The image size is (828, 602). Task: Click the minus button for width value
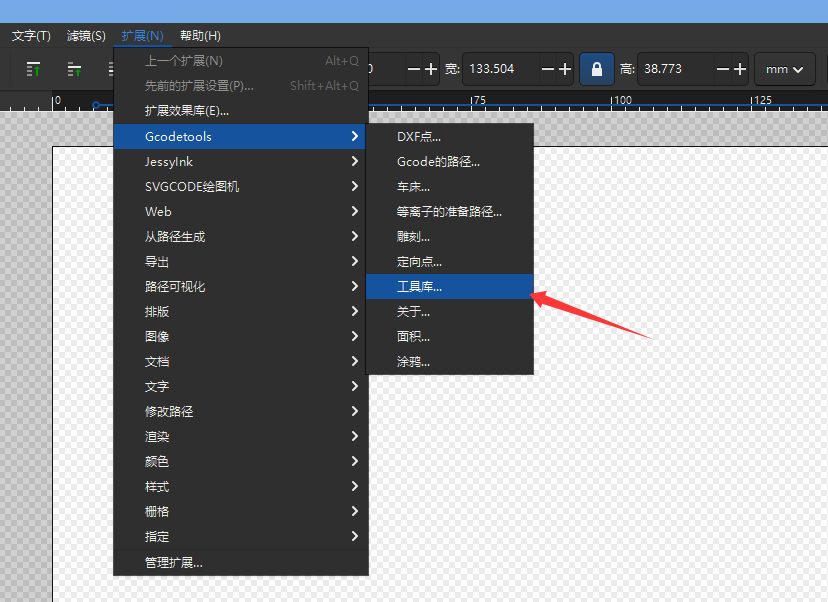click(x=548, y=69)
